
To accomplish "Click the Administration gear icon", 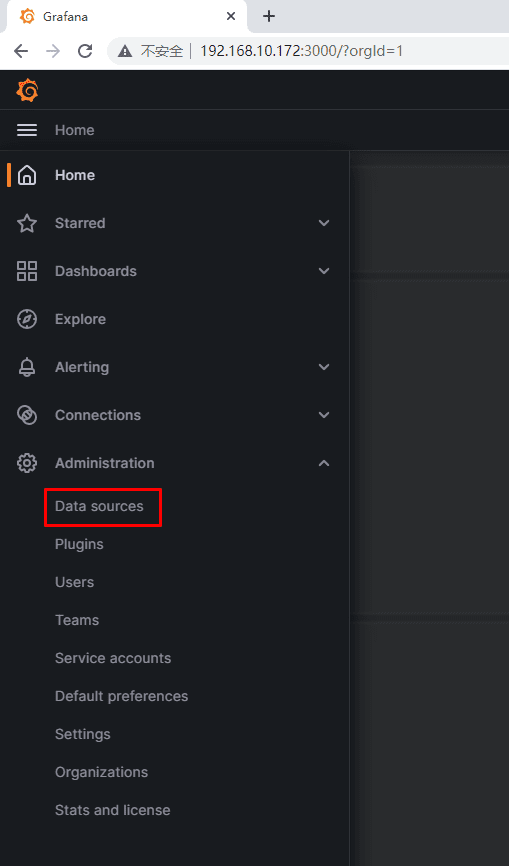I will pos(26,463).
